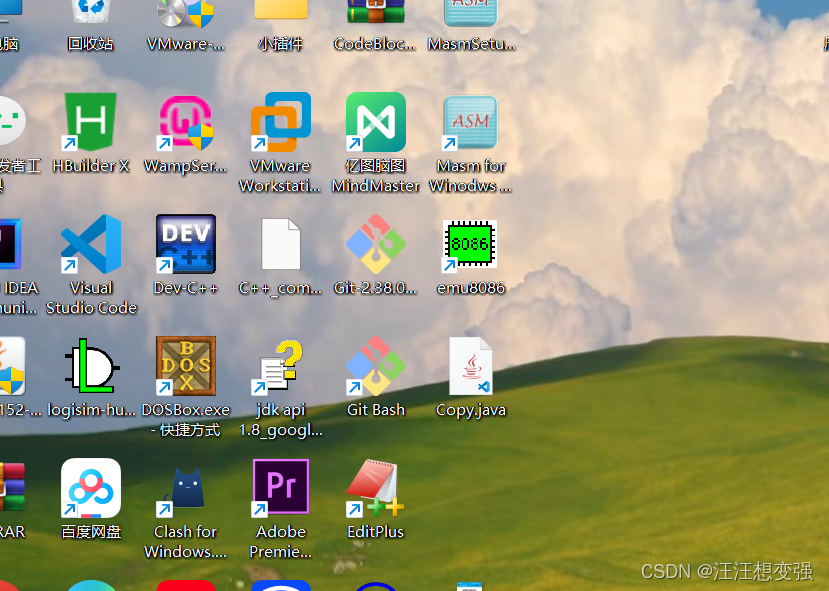The width and height of the screenshot is (829, 591).
Task: Select the Dev-C++ desktop icon
Action: click(186, 244)
